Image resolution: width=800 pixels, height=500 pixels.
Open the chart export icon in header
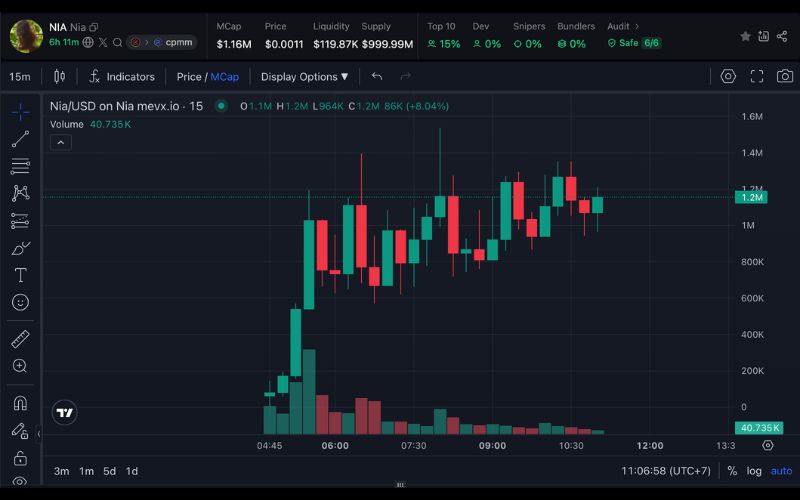coord(764,36)
